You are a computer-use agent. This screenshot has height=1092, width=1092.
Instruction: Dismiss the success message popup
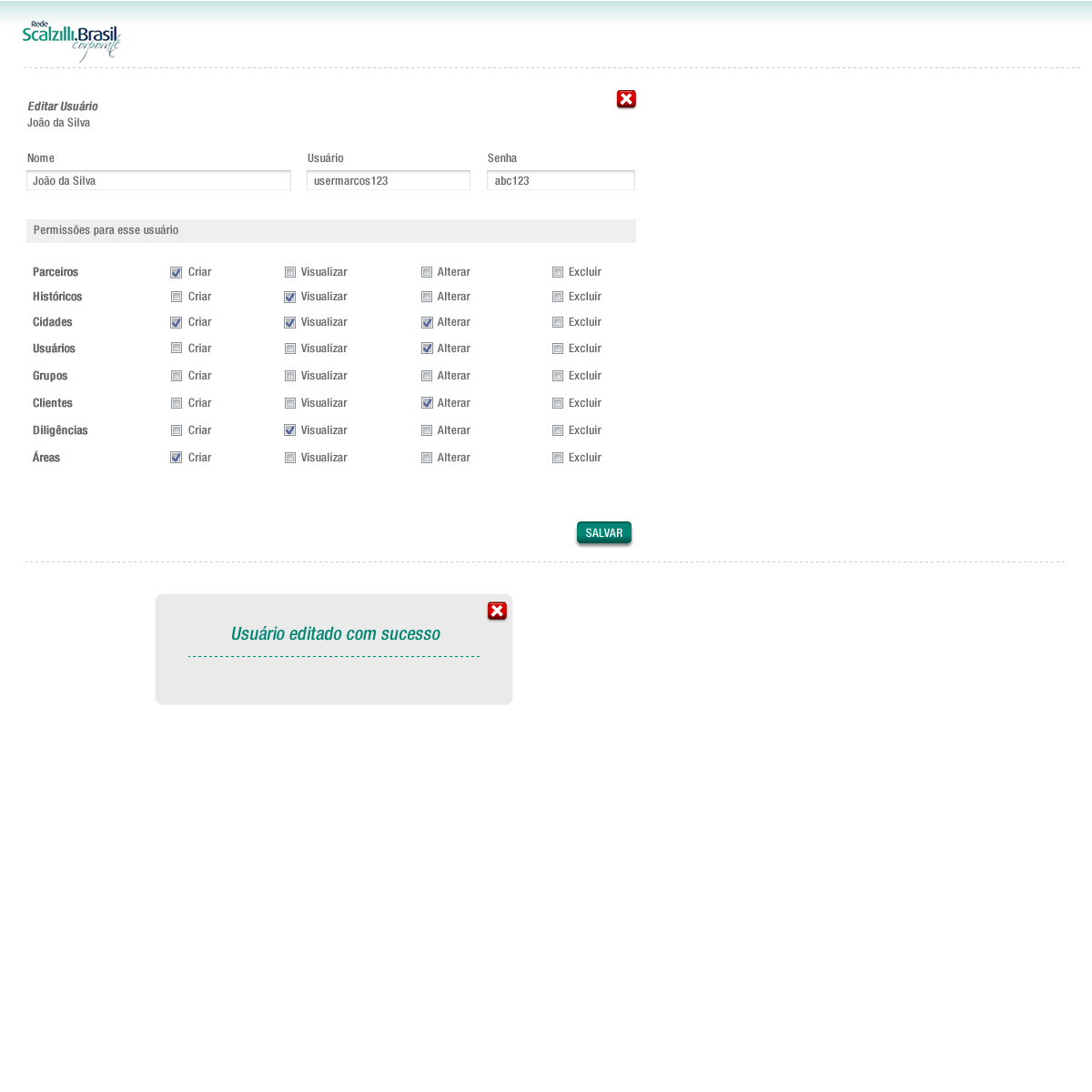click(x=497, y=611)
